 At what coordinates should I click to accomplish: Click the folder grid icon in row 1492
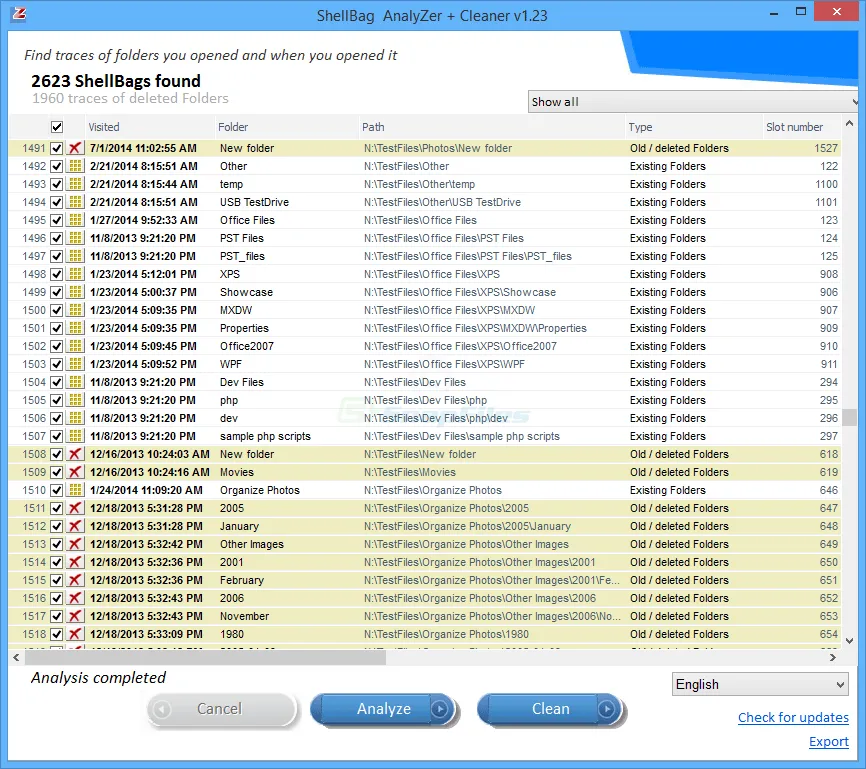(75, 166)
